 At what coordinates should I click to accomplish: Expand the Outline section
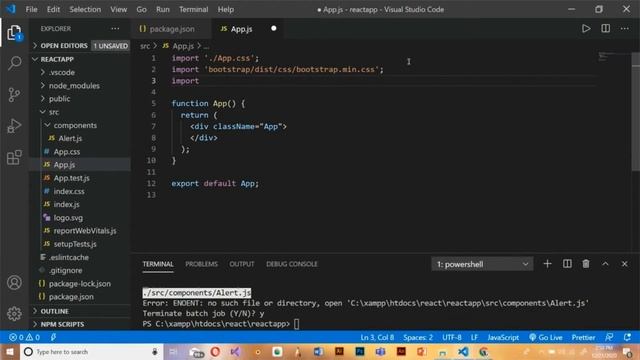coord(81,311)
